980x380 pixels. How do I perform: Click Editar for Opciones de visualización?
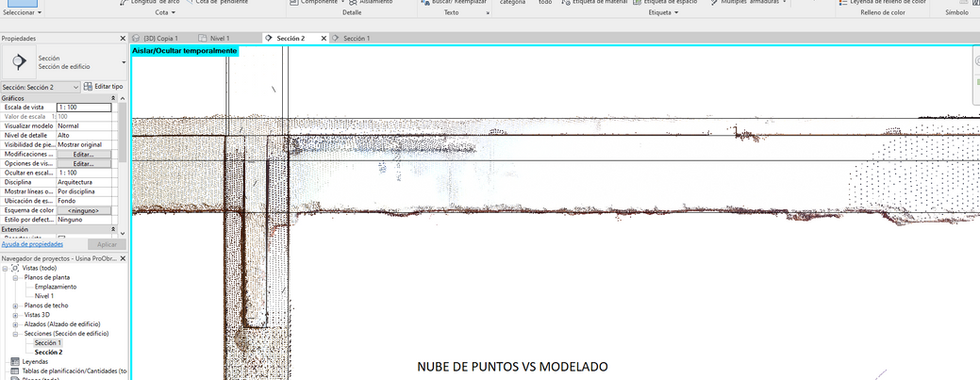[x=84, y=163]
